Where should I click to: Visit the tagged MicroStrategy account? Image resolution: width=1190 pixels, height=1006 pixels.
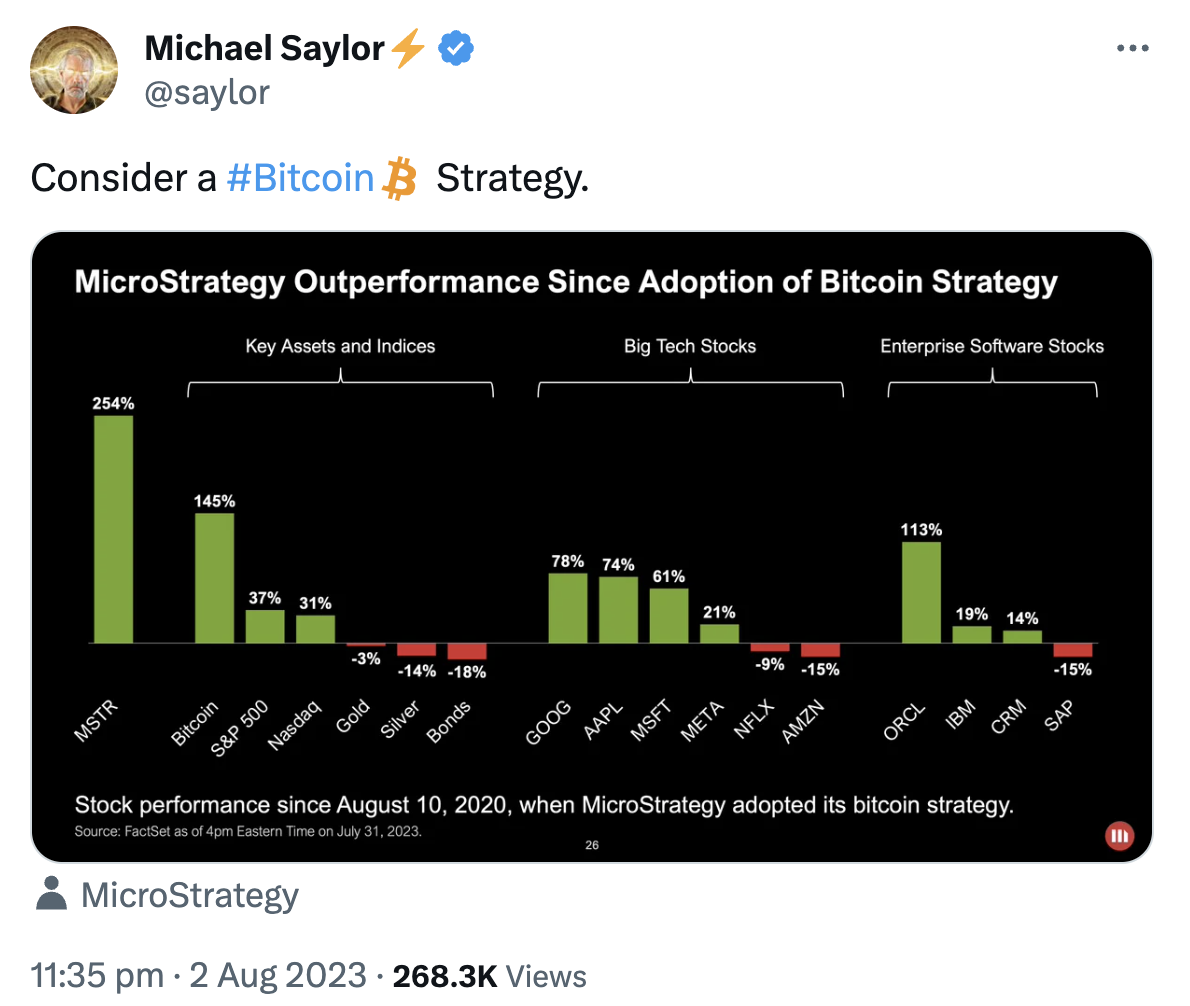(x=190, y=894)
